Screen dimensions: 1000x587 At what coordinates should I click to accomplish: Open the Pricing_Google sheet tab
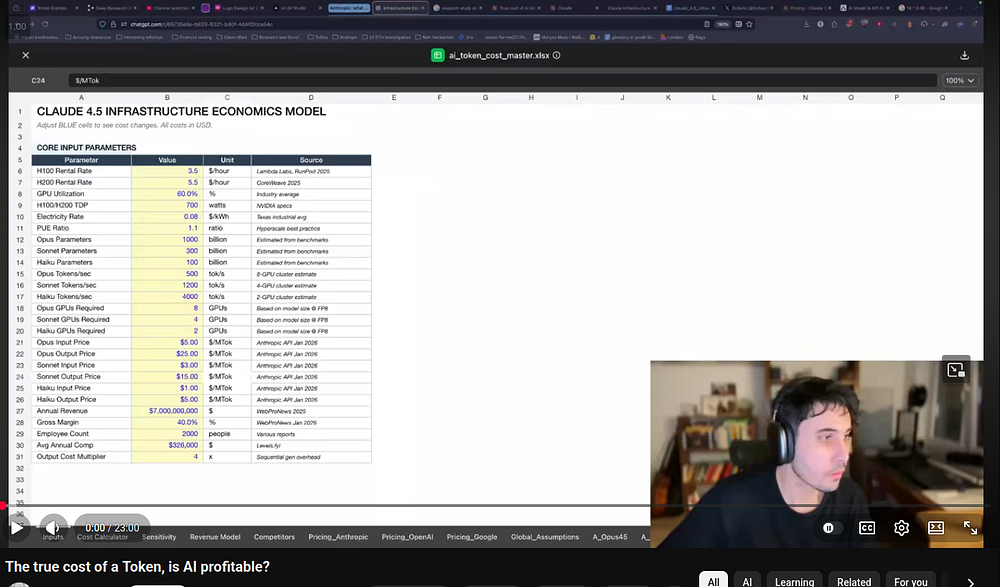[472, 537]
